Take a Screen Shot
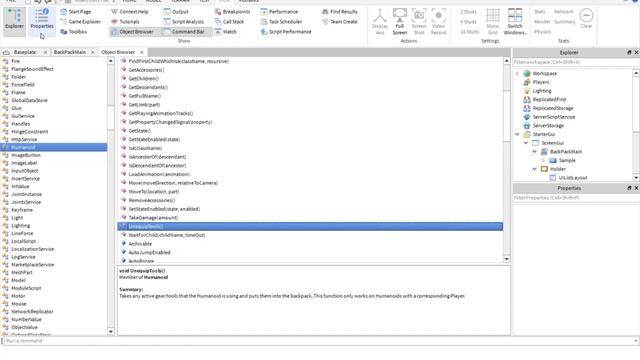This screenshot has width=640, height=360. (x=419, y=22)
